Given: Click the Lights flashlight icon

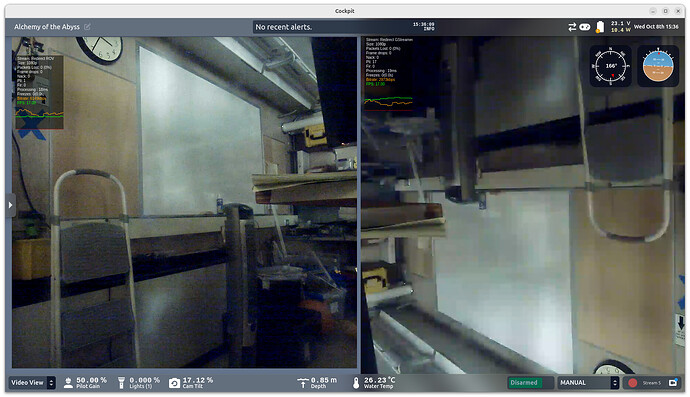Looking at the screenshot, I should click(x=121, y=383).
